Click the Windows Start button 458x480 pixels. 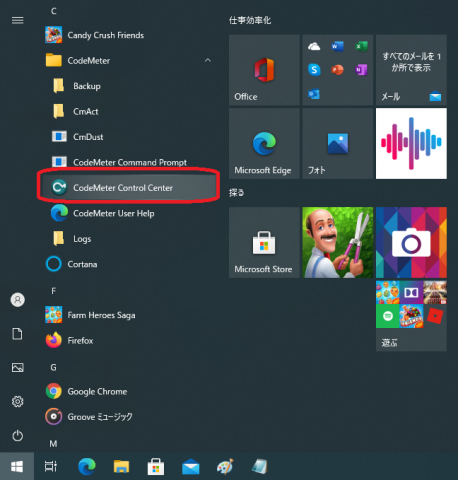point(17,466)
